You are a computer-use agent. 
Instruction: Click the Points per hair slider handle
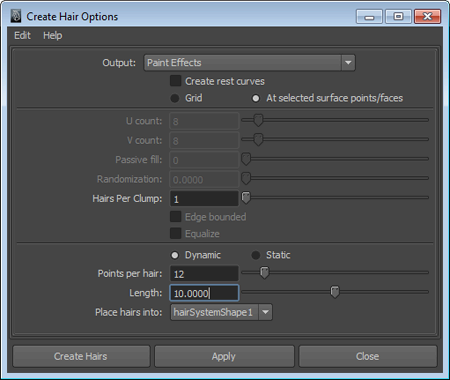pyautogui.click(x=264, y=272)
